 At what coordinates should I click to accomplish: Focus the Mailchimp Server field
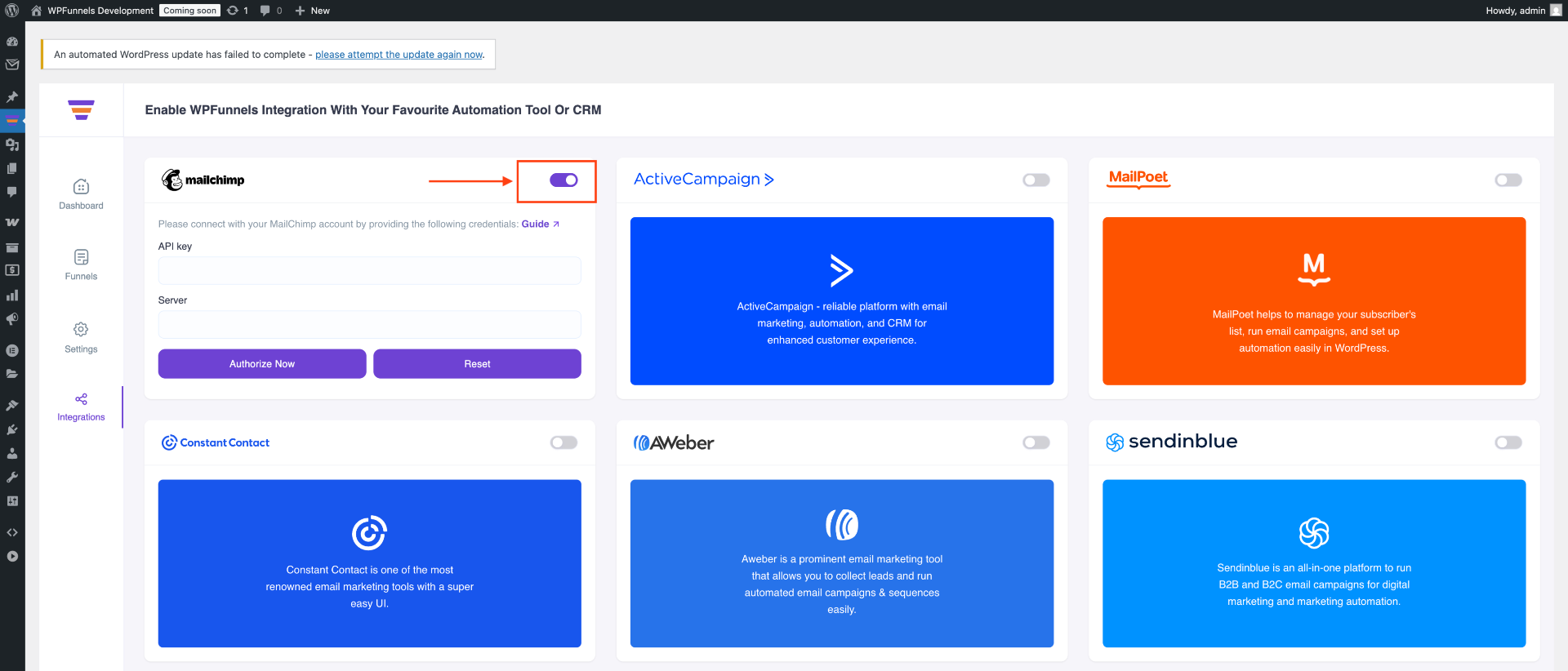(369, 325)
